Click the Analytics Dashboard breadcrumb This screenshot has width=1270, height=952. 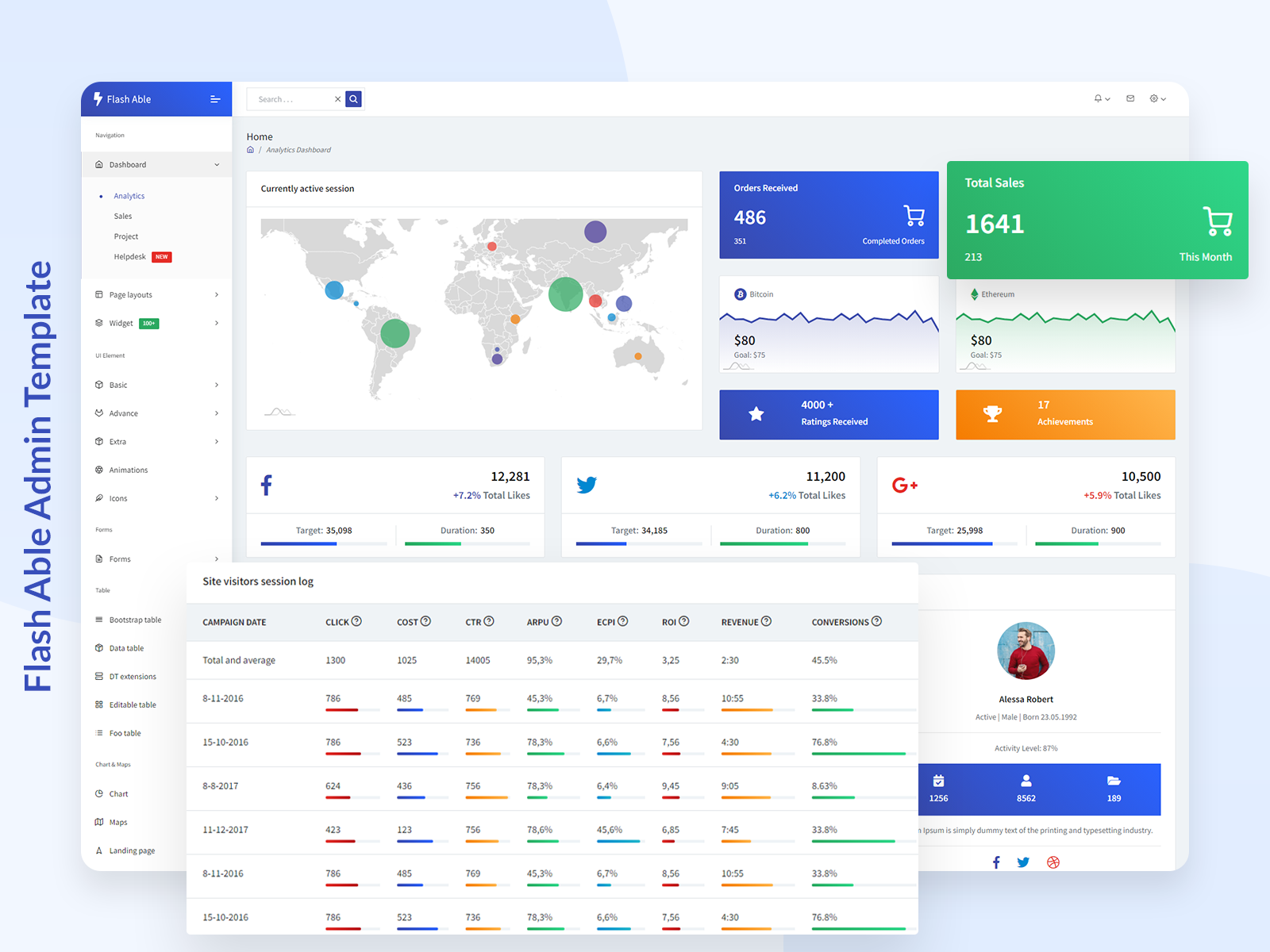coord(298,149)
